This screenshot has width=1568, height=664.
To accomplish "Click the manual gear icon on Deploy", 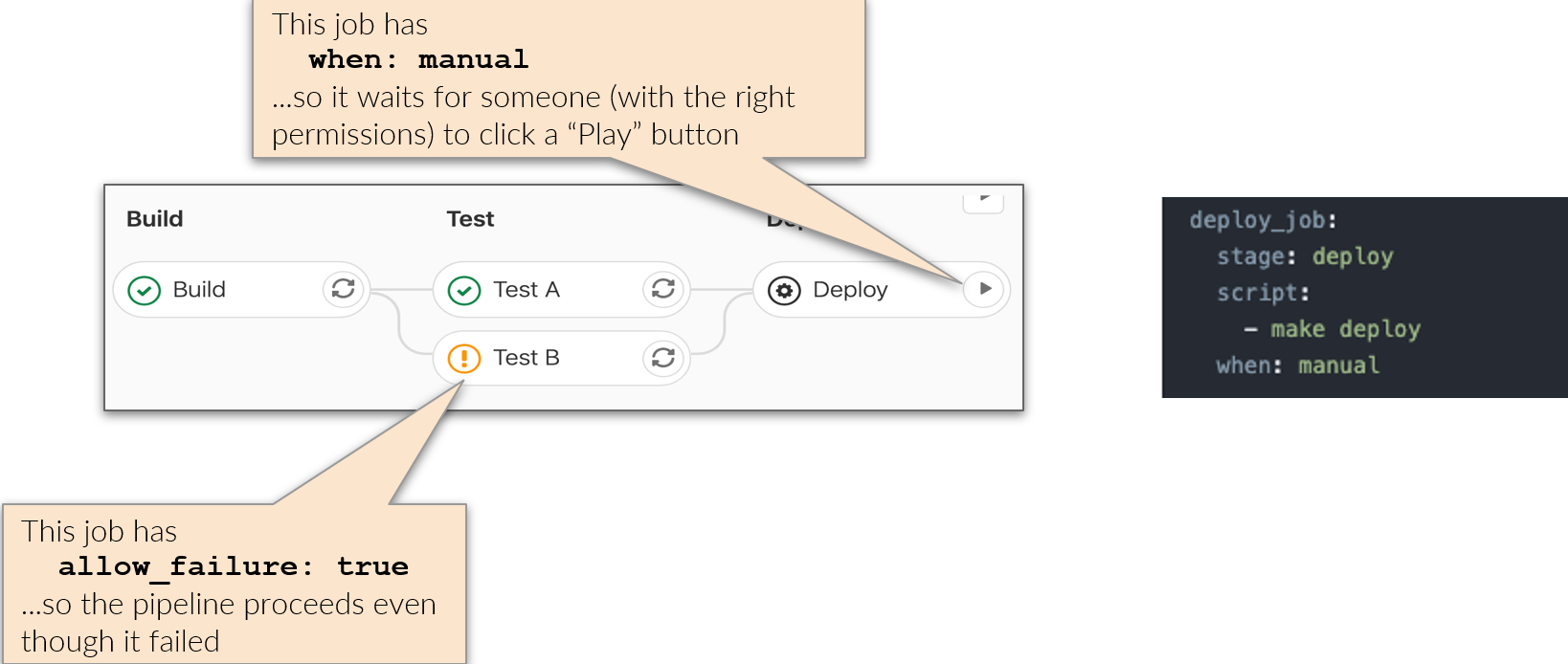I will pos(784,290).
